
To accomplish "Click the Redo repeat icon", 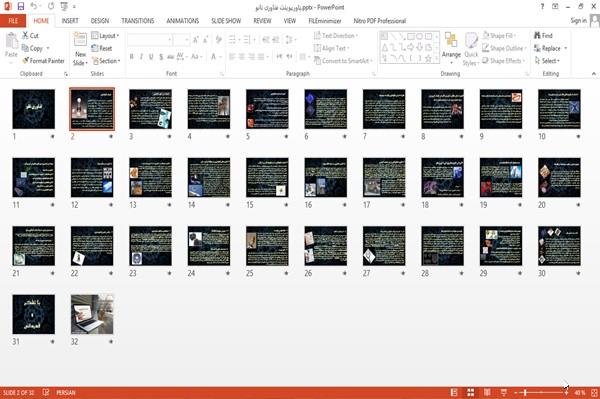I will (51, 6).
